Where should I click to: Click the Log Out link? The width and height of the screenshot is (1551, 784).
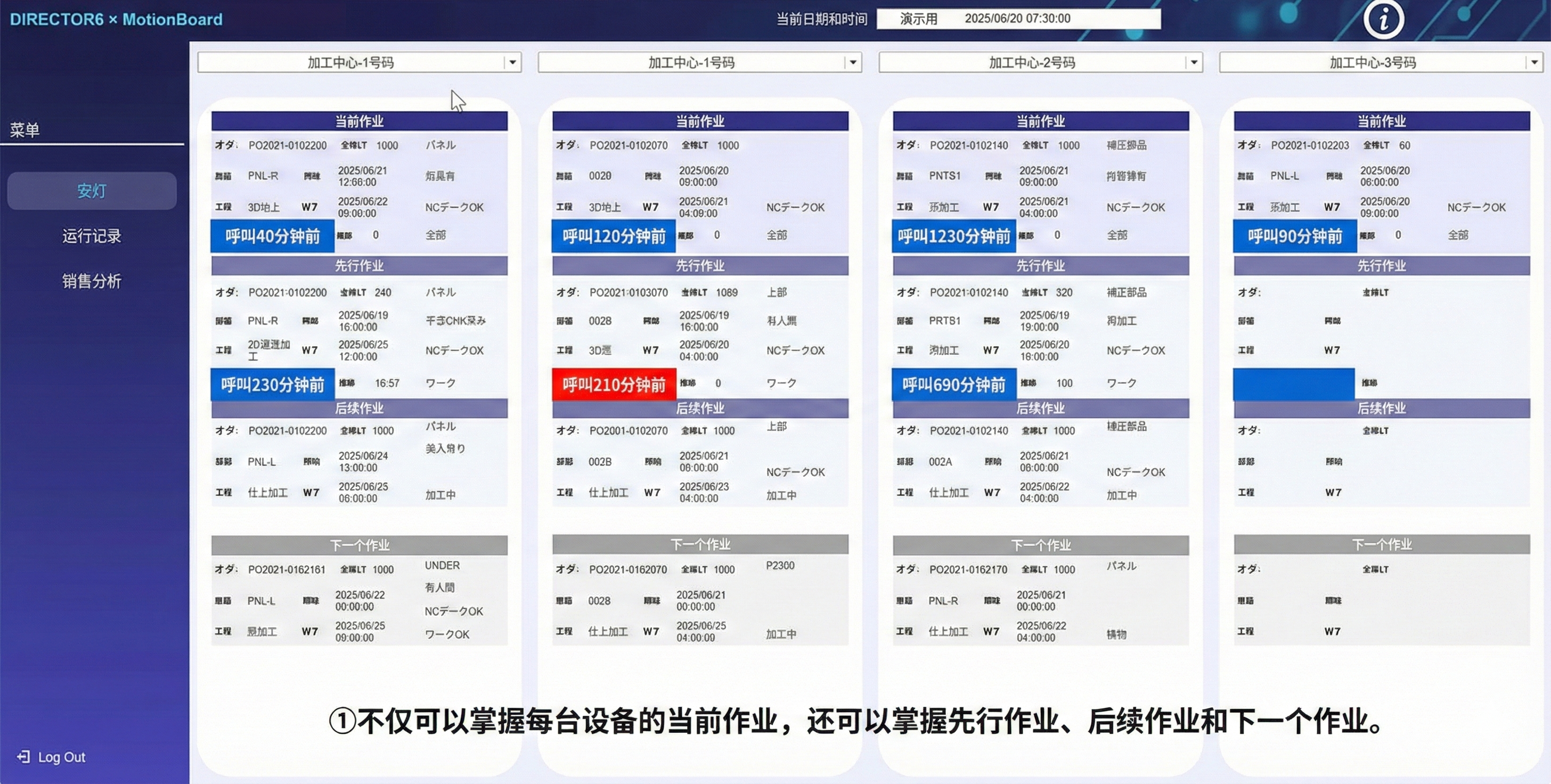click(x=61, y=757)
